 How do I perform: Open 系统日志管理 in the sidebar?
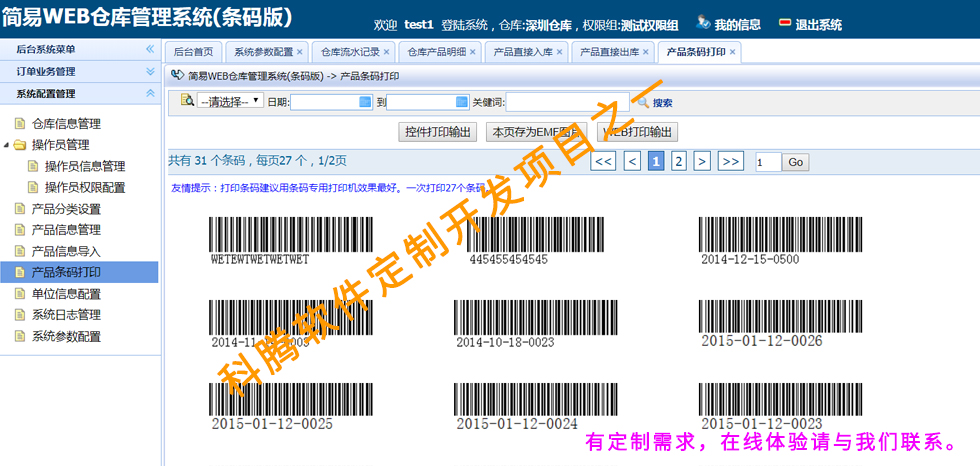click(x=66, y=315)
